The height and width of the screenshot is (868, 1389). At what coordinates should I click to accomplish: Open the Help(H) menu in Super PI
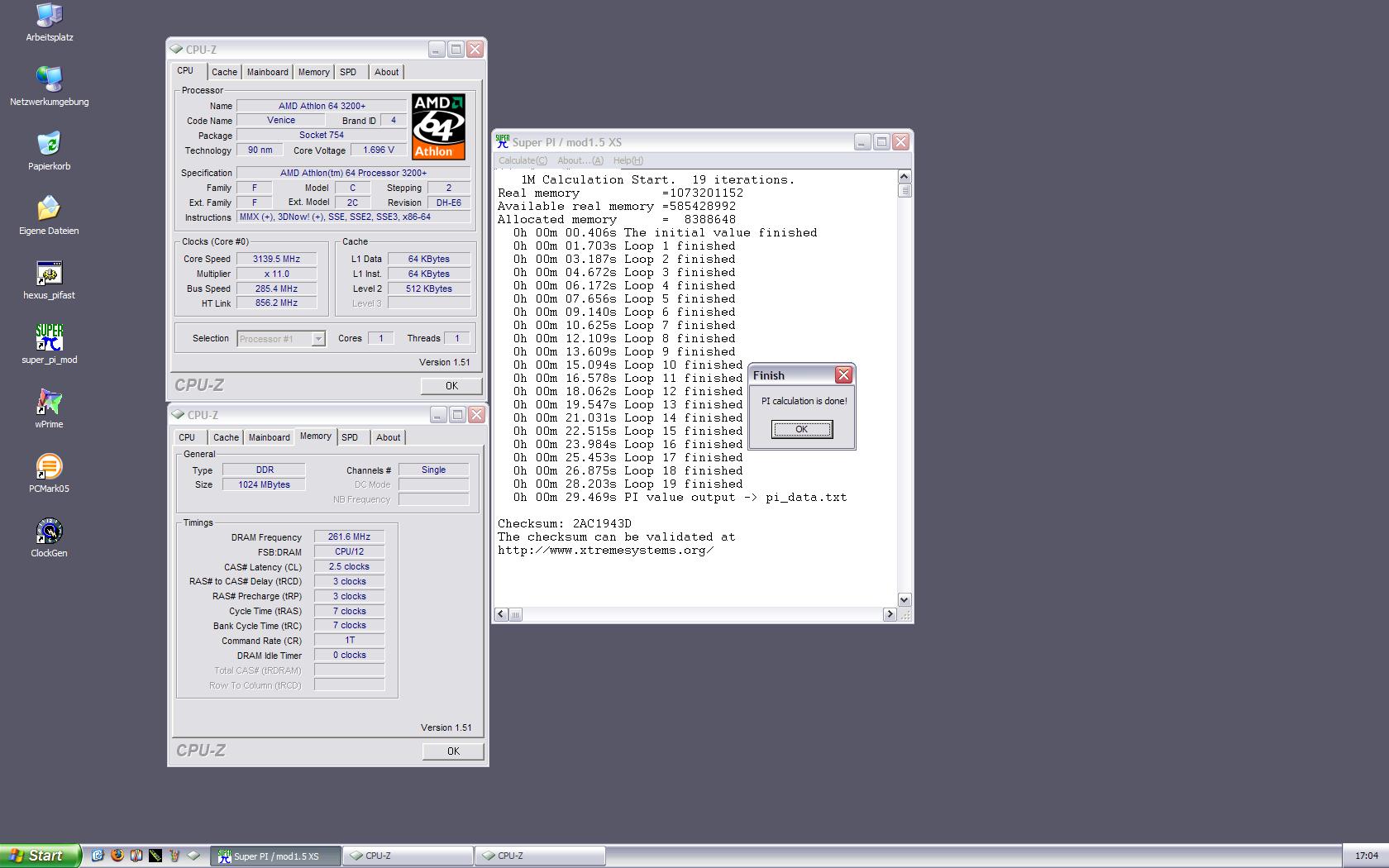click(x=628, y=160)
